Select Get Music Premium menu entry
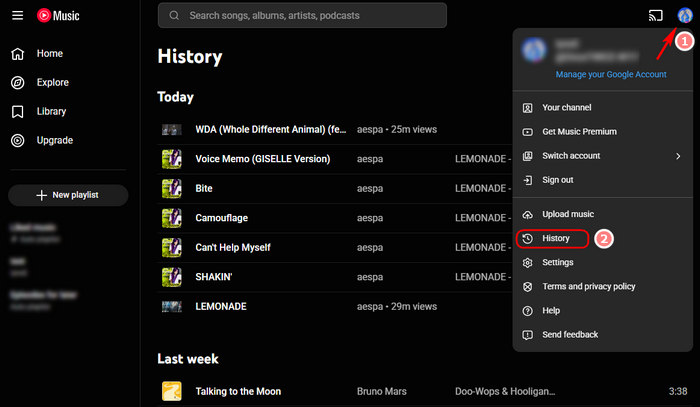Screen dimensions: 700x407 pyautogui.click(x=603, y=132)
